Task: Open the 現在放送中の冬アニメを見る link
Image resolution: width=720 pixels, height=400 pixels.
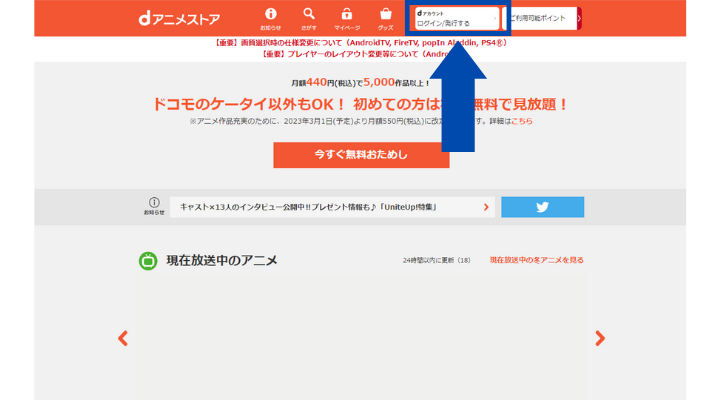Action: pyautogui.click(x=536, y=260)
